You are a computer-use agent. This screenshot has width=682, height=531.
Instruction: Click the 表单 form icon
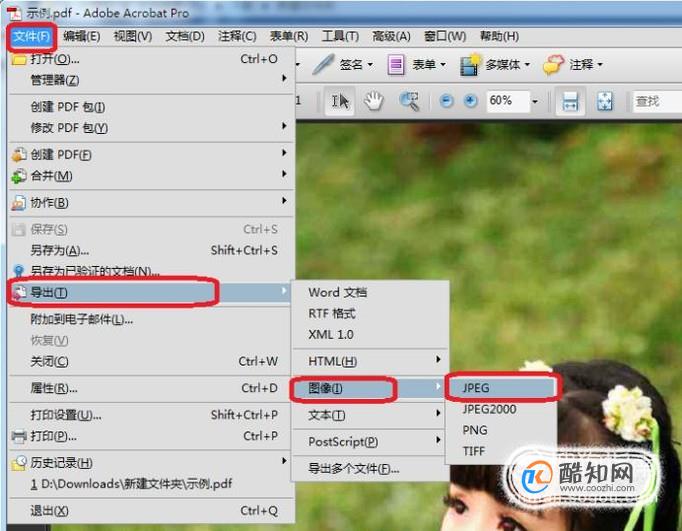395,65
